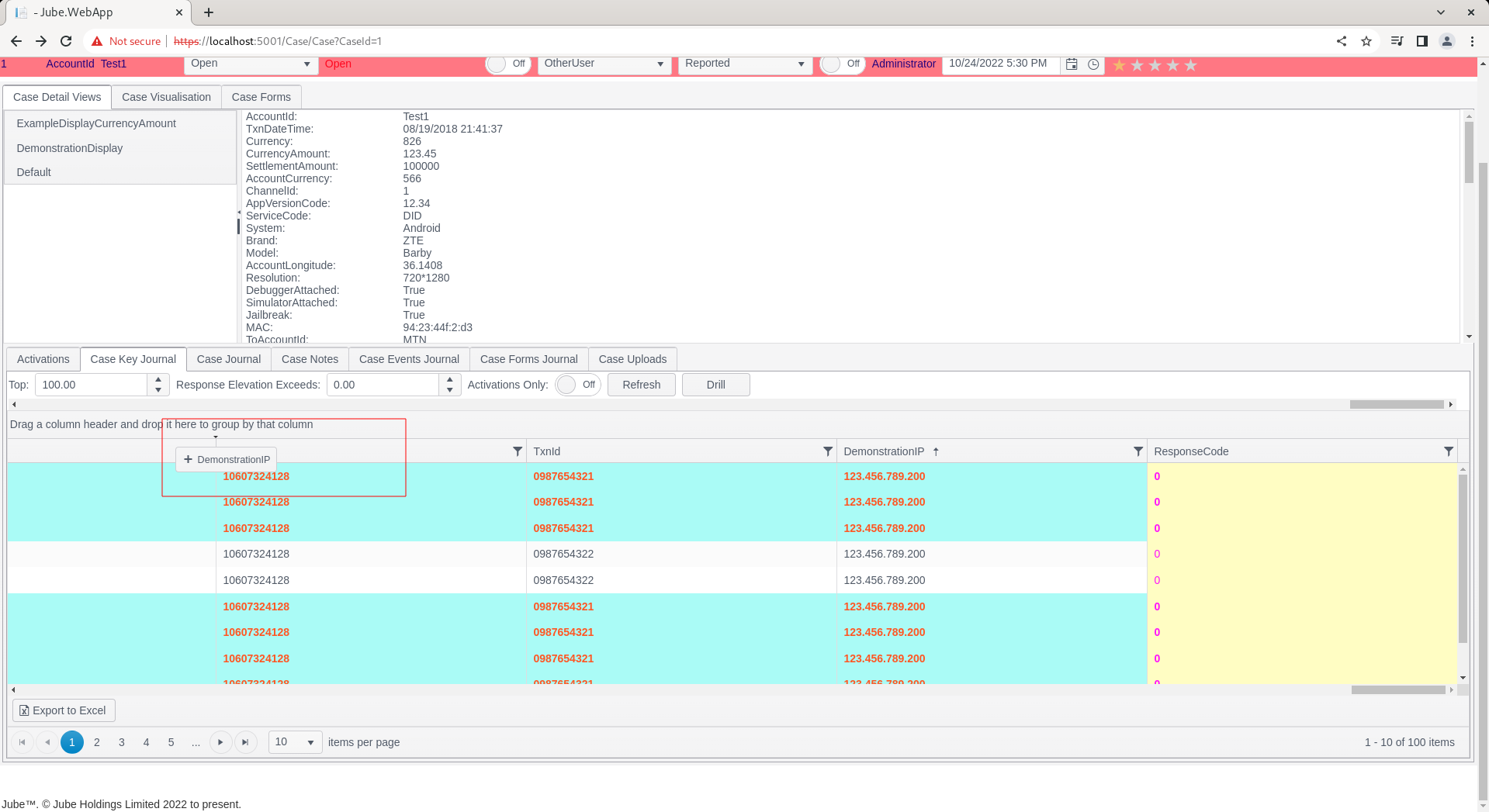Open a new browser tab
This screenshot has height=812, width=1489.
(209, 12)
